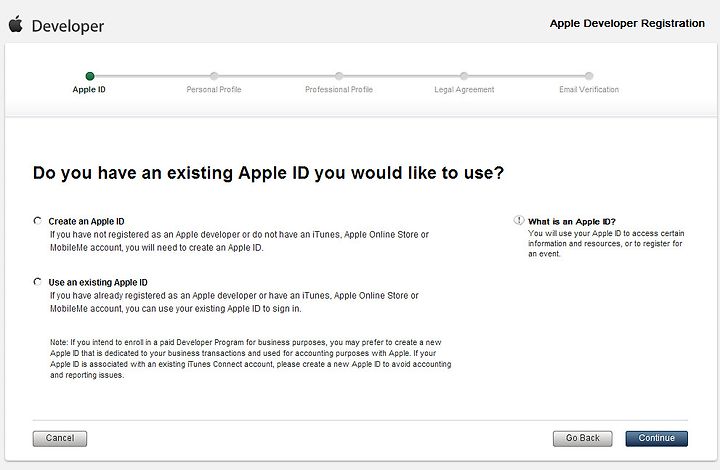Click the Apple logo icon
Image resolution: width=720 pixels, height=470 pixels.
point(16,24)
